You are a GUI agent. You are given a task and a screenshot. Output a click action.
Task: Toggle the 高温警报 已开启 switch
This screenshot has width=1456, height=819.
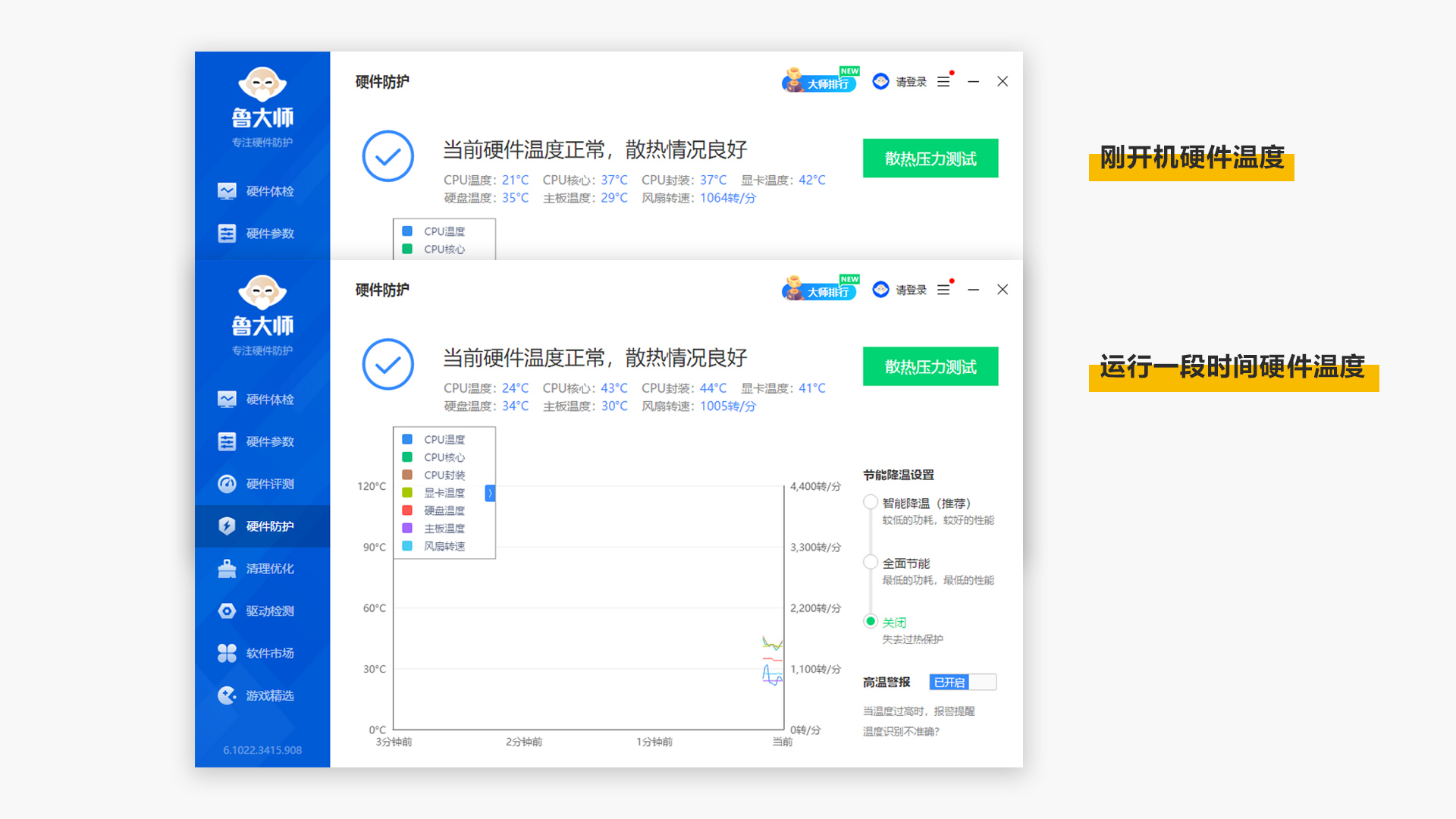pyautogui.click(x=962, y=682)
